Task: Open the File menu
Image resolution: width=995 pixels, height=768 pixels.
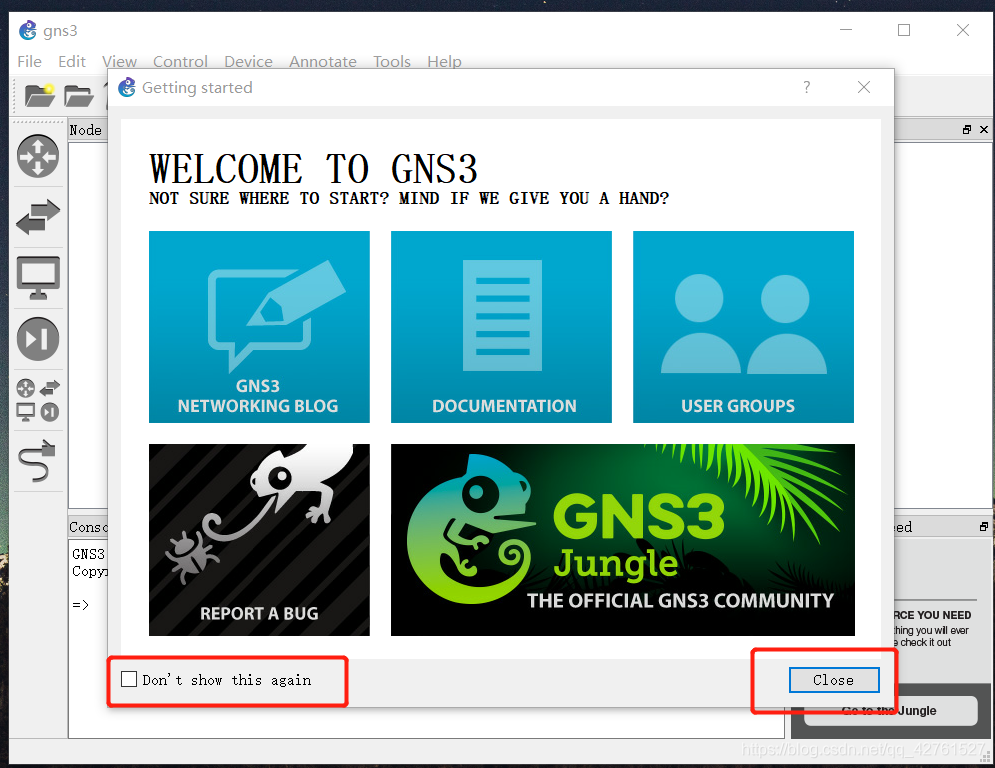Action: 29,62
